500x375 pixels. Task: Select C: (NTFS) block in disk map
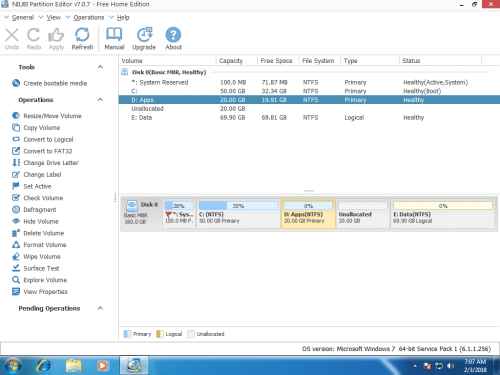tap(238, 214)
